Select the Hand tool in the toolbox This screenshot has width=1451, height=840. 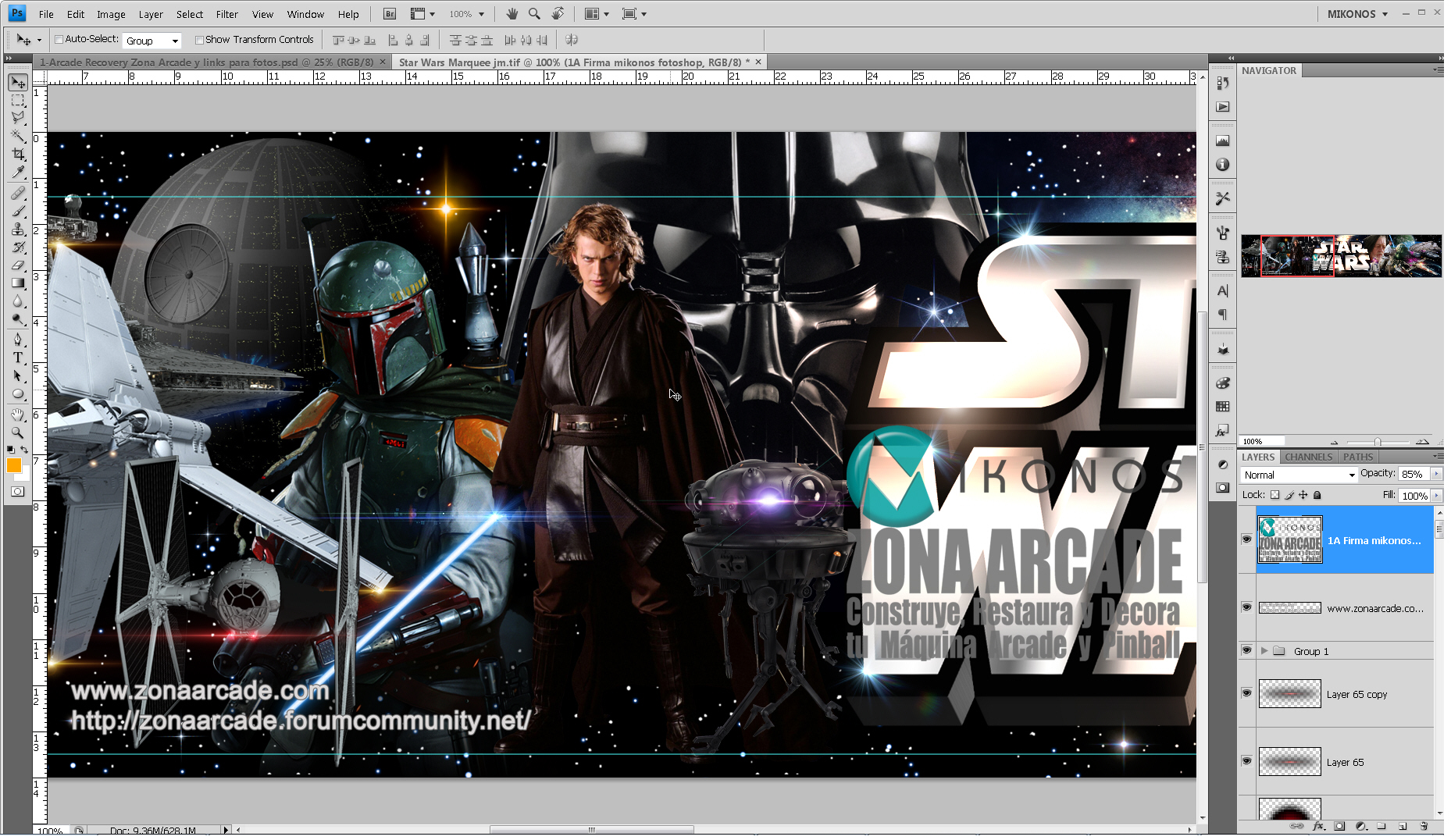pyautogui.click(x=18, y=415)
